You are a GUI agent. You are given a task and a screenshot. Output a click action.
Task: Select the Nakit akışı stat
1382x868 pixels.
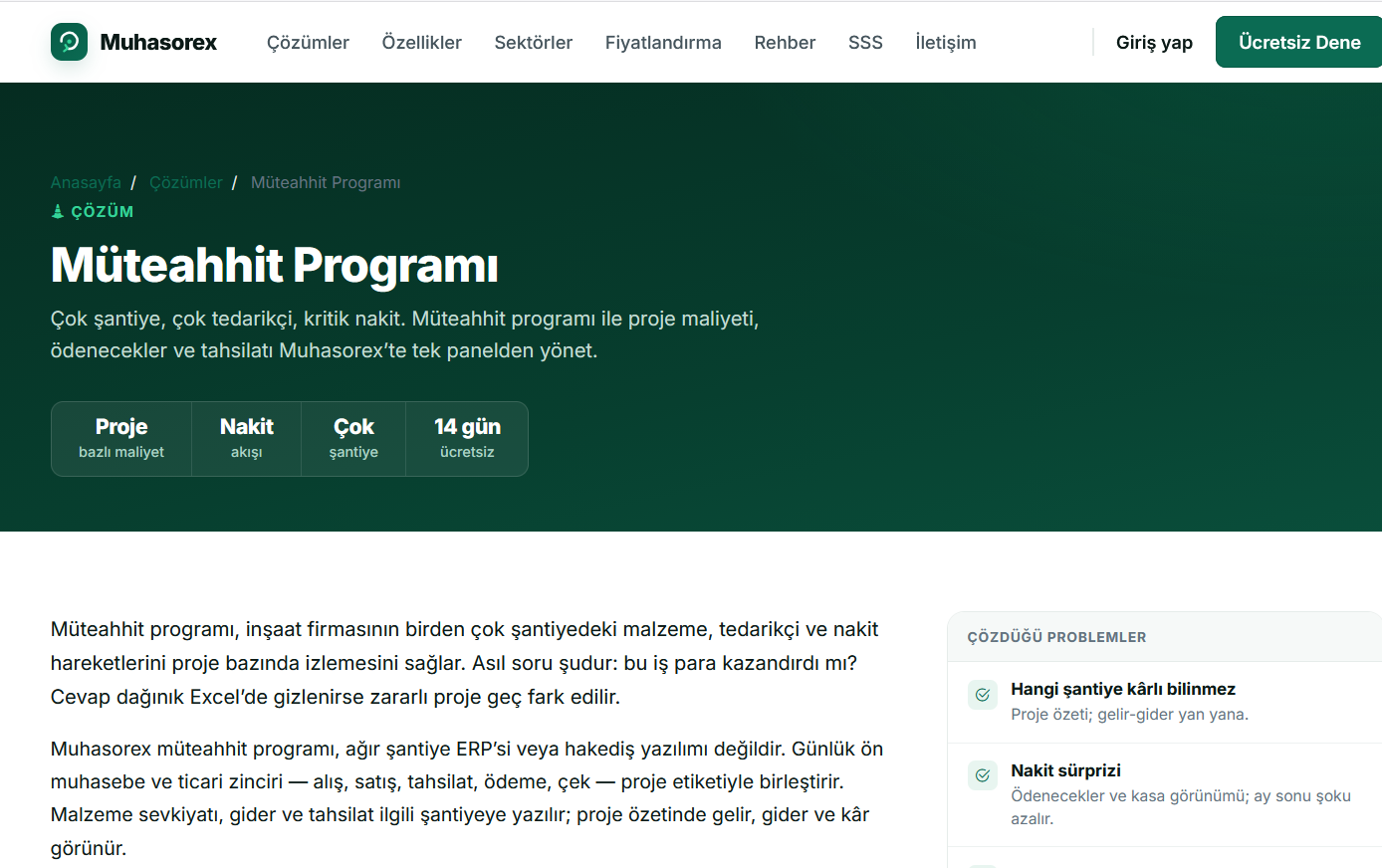(x=247, y=439)
